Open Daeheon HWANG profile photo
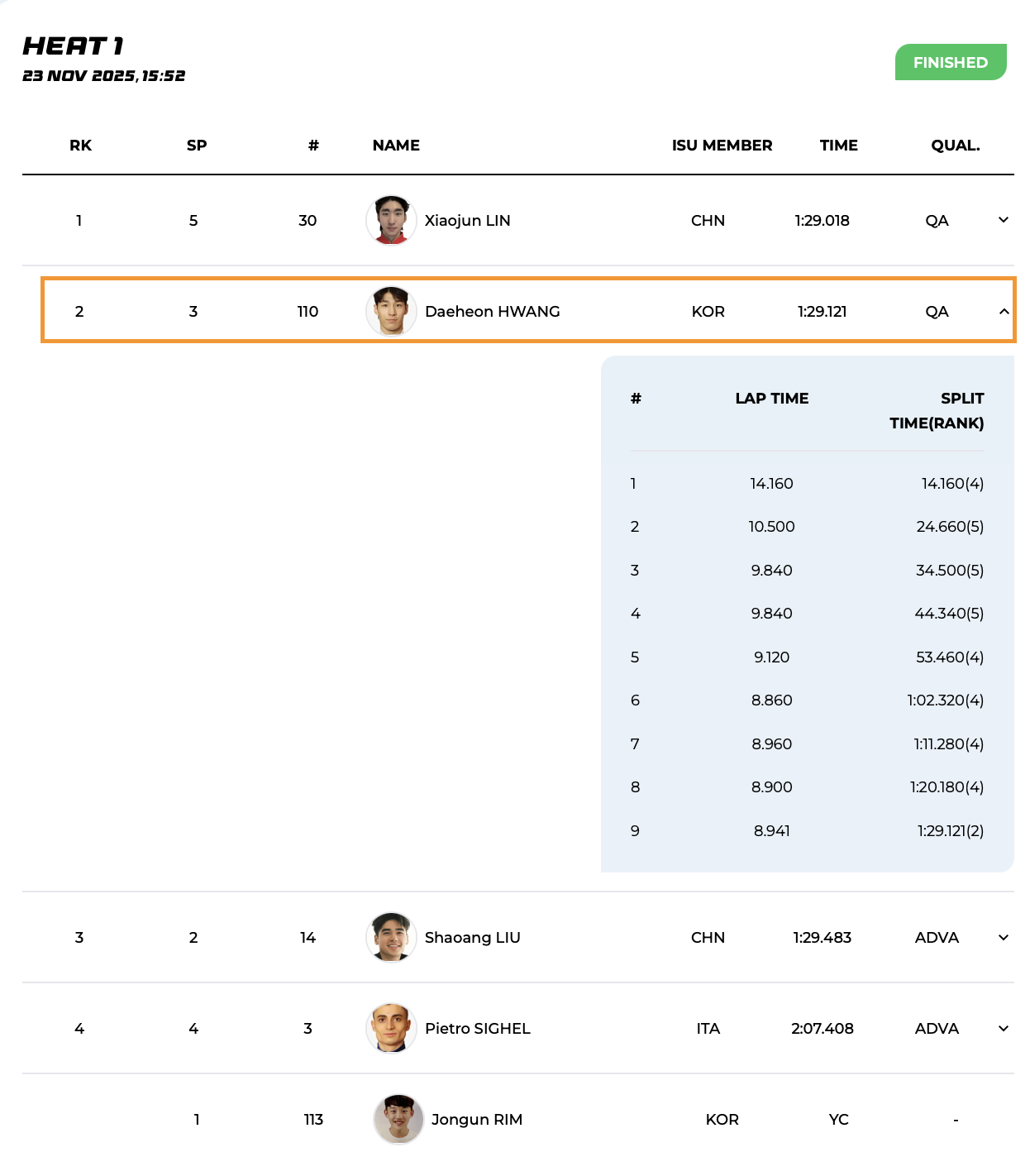The height and width of the screenshot is (1176, 1030). point(391,311)
